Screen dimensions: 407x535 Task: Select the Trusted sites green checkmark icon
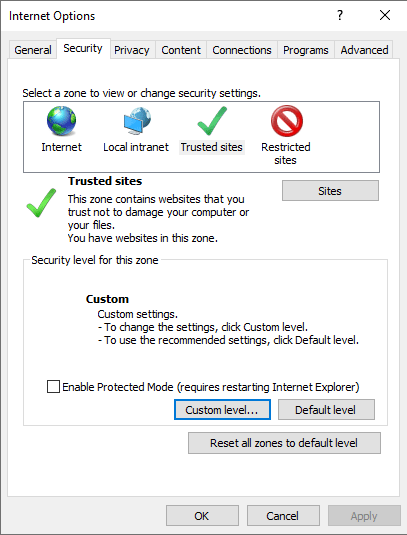point(212,121)
